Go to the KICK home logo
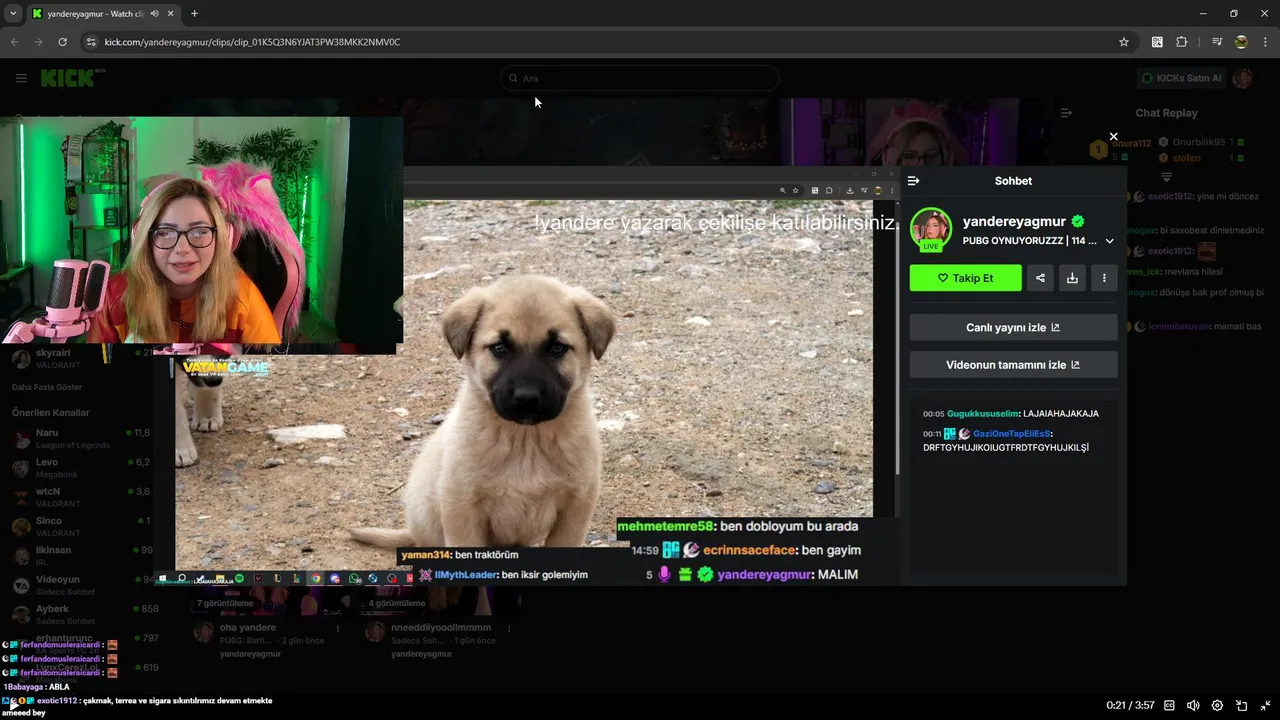 (x=68, y=78)
